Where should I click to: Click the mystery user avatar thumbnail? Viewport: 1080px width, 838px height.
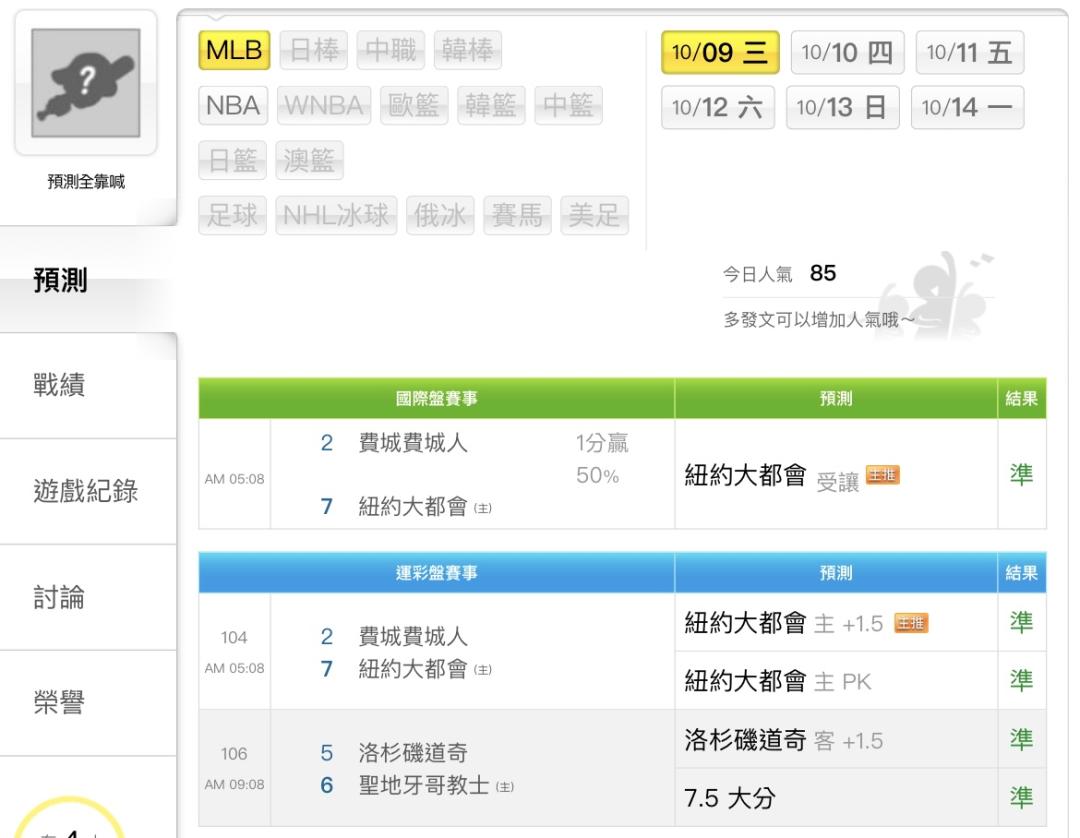click(85, 82)
